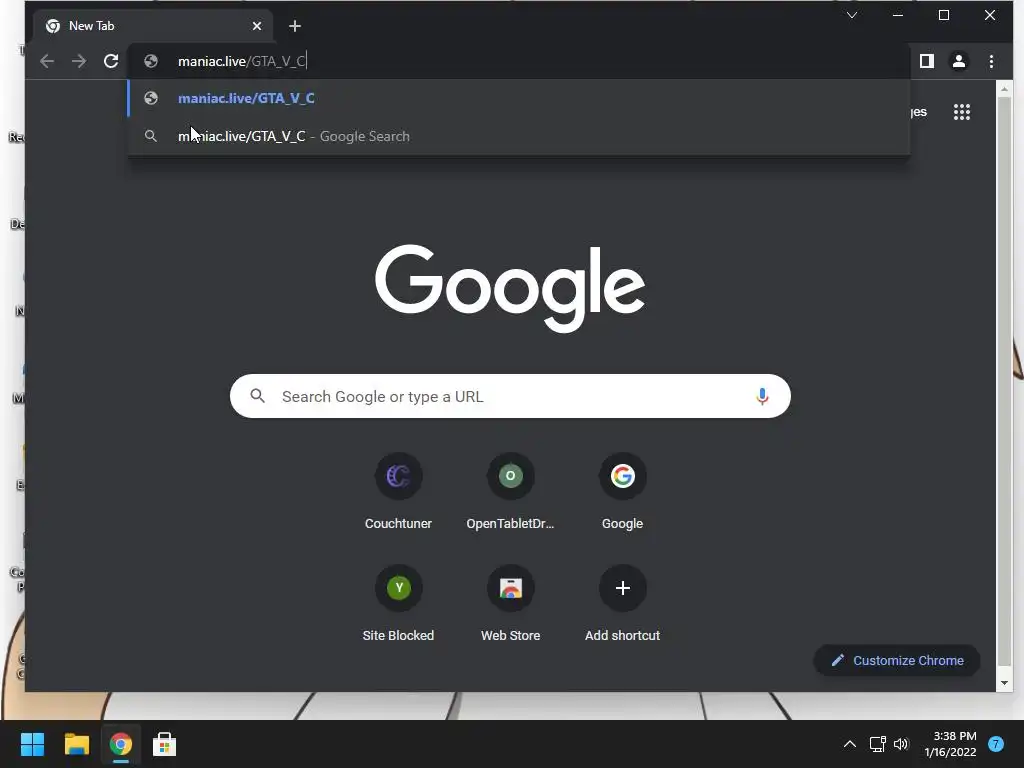Minimize the Chrome window
The width and height of the screenshot is (1024, 768).
[x=898, y=15]
